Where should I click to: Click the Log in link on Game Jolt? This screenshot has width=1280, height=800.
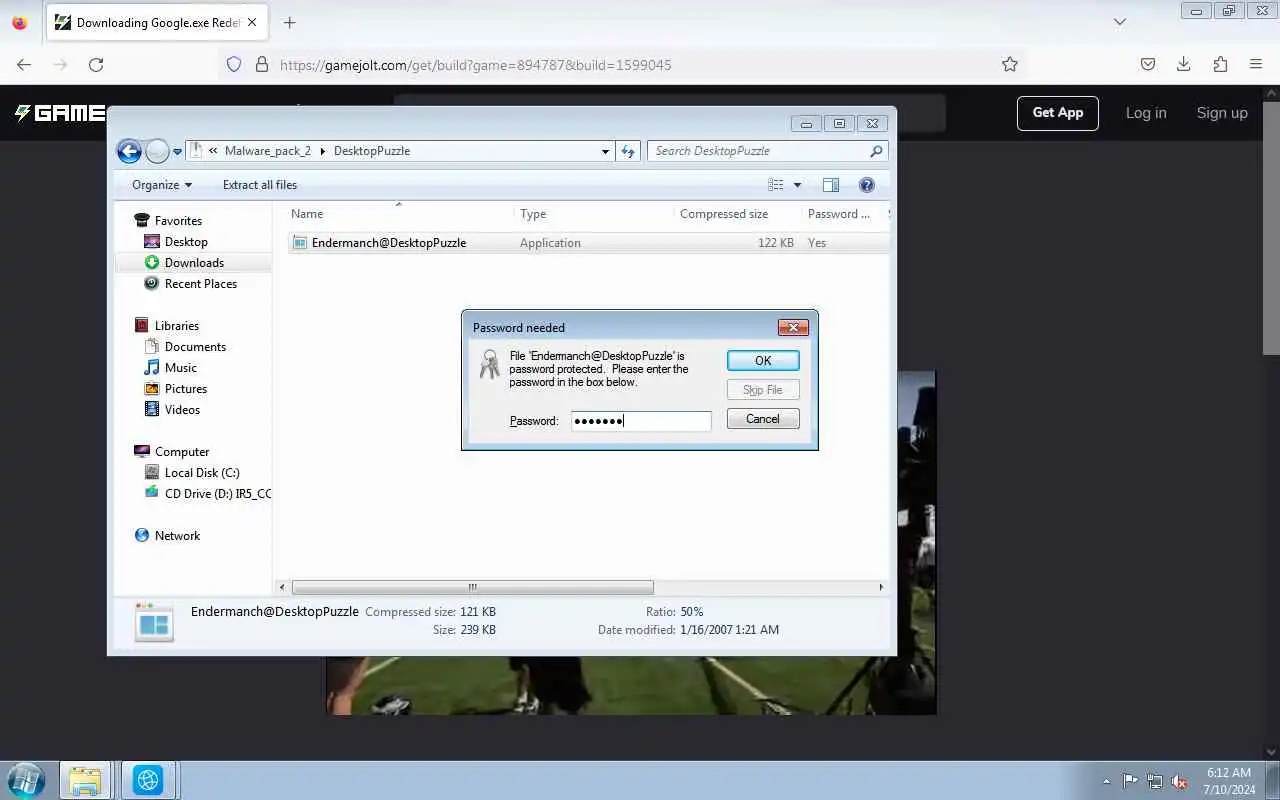[x=1146, y=113]
